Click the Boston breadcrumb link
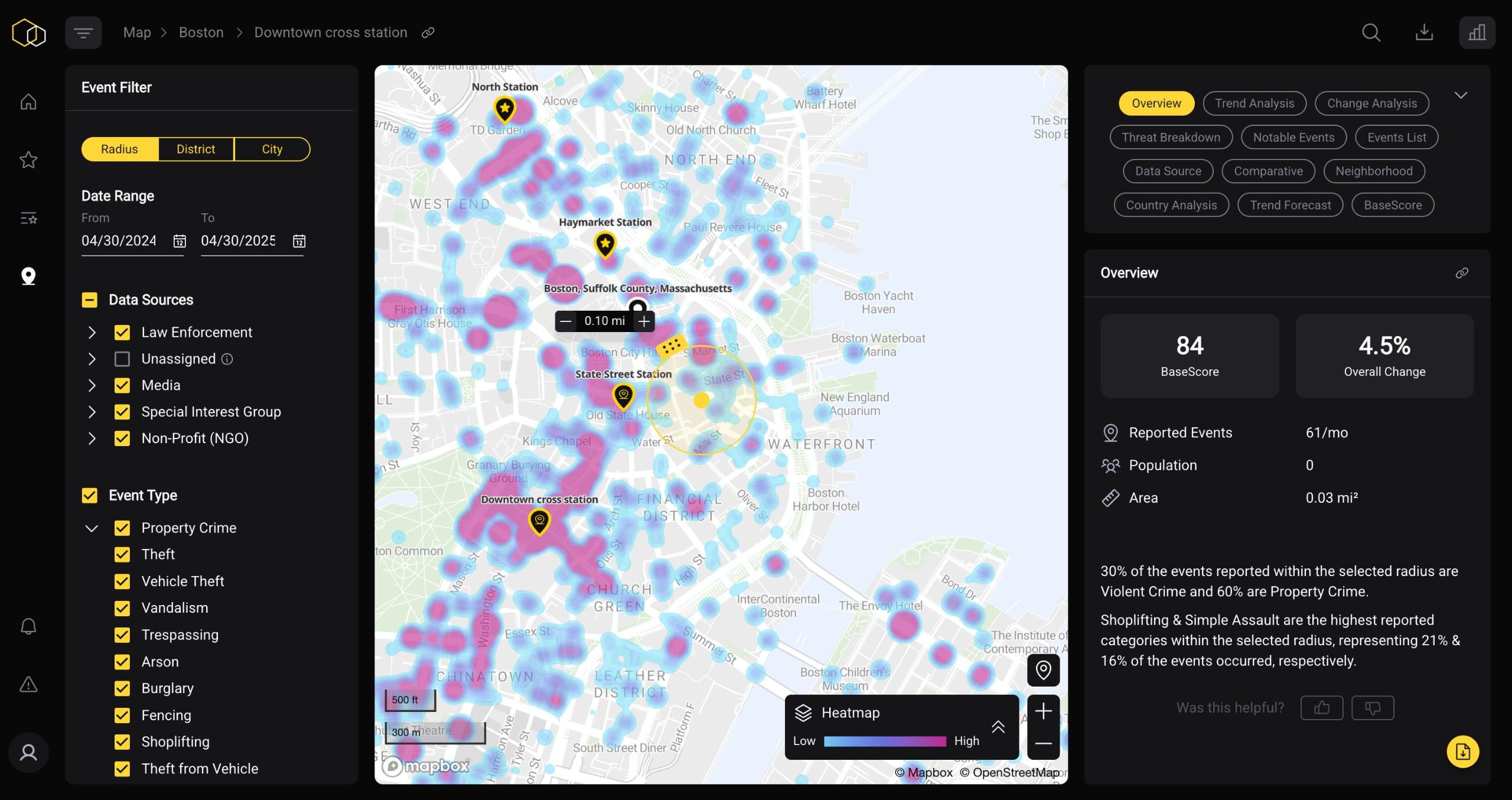The image size is (1512, 800). tap(201, 32)
